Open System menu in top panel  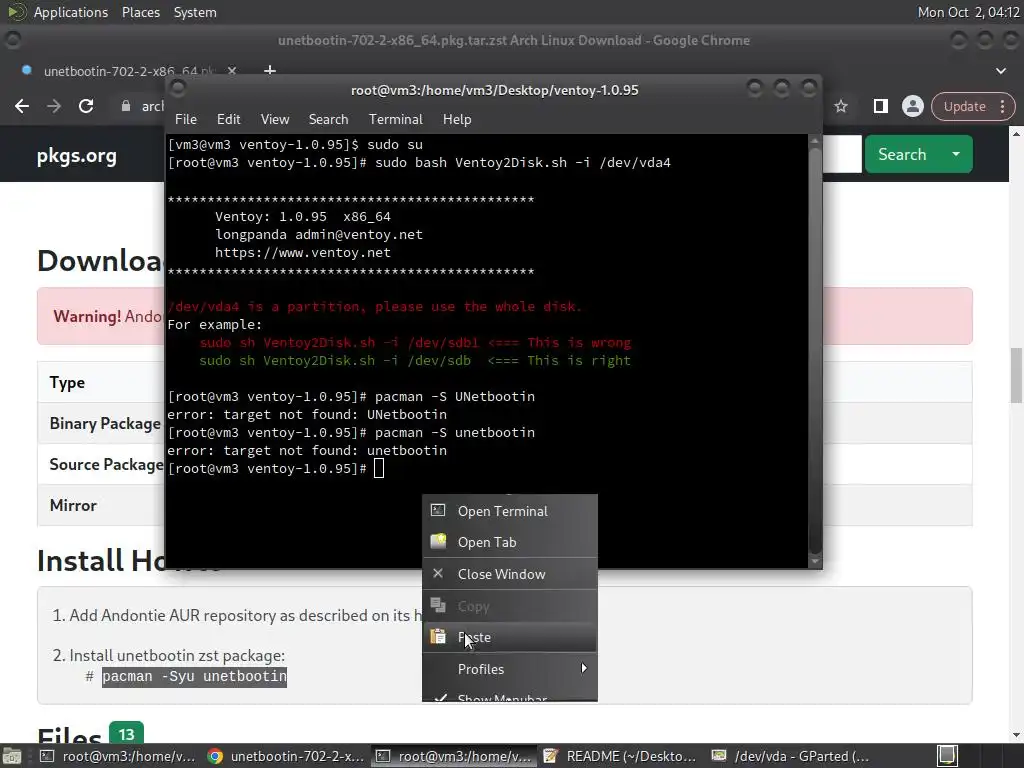pos(195,12)
